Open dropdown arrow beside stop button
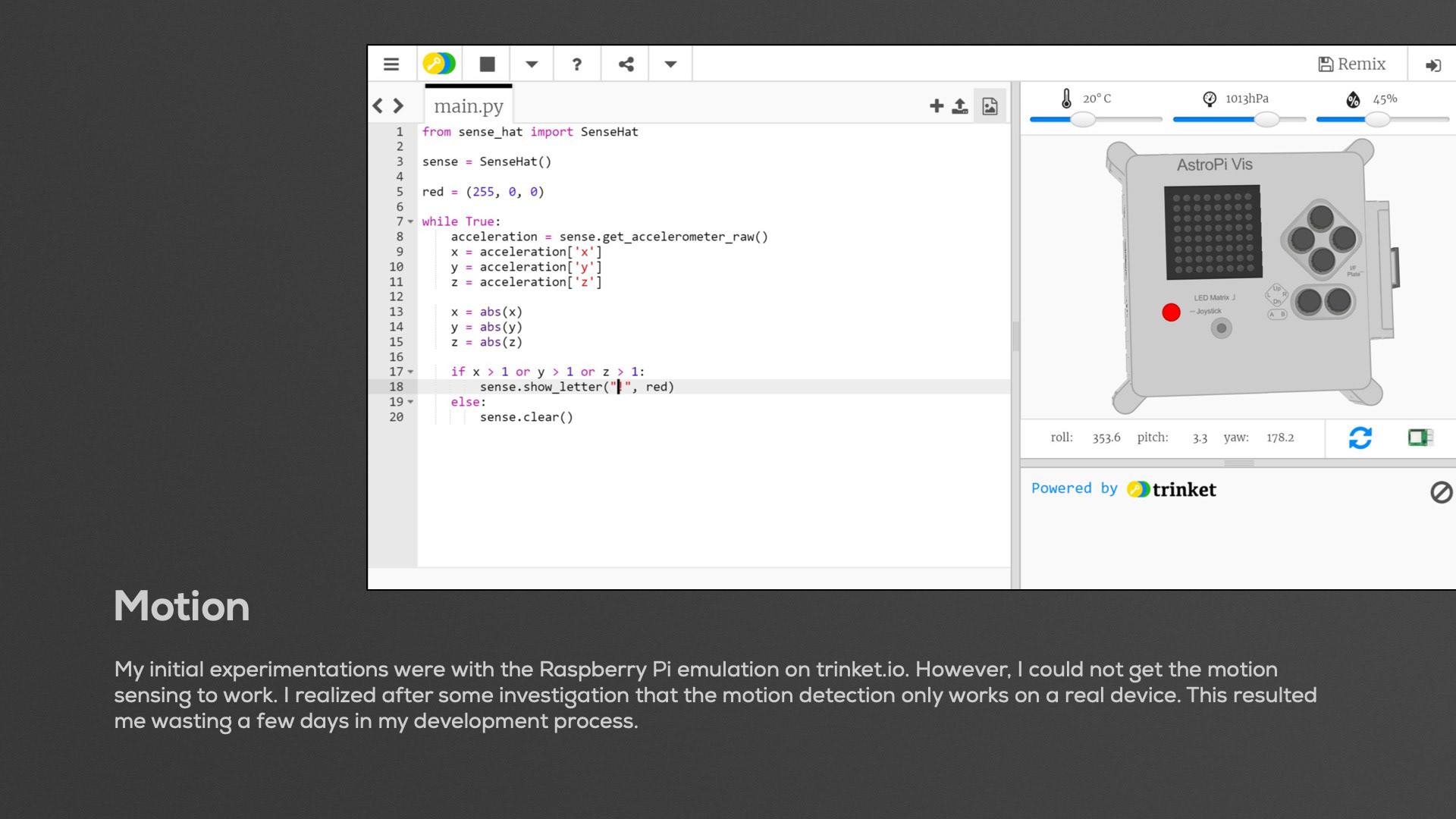The image size is (1456, 819). click(532, 64)
